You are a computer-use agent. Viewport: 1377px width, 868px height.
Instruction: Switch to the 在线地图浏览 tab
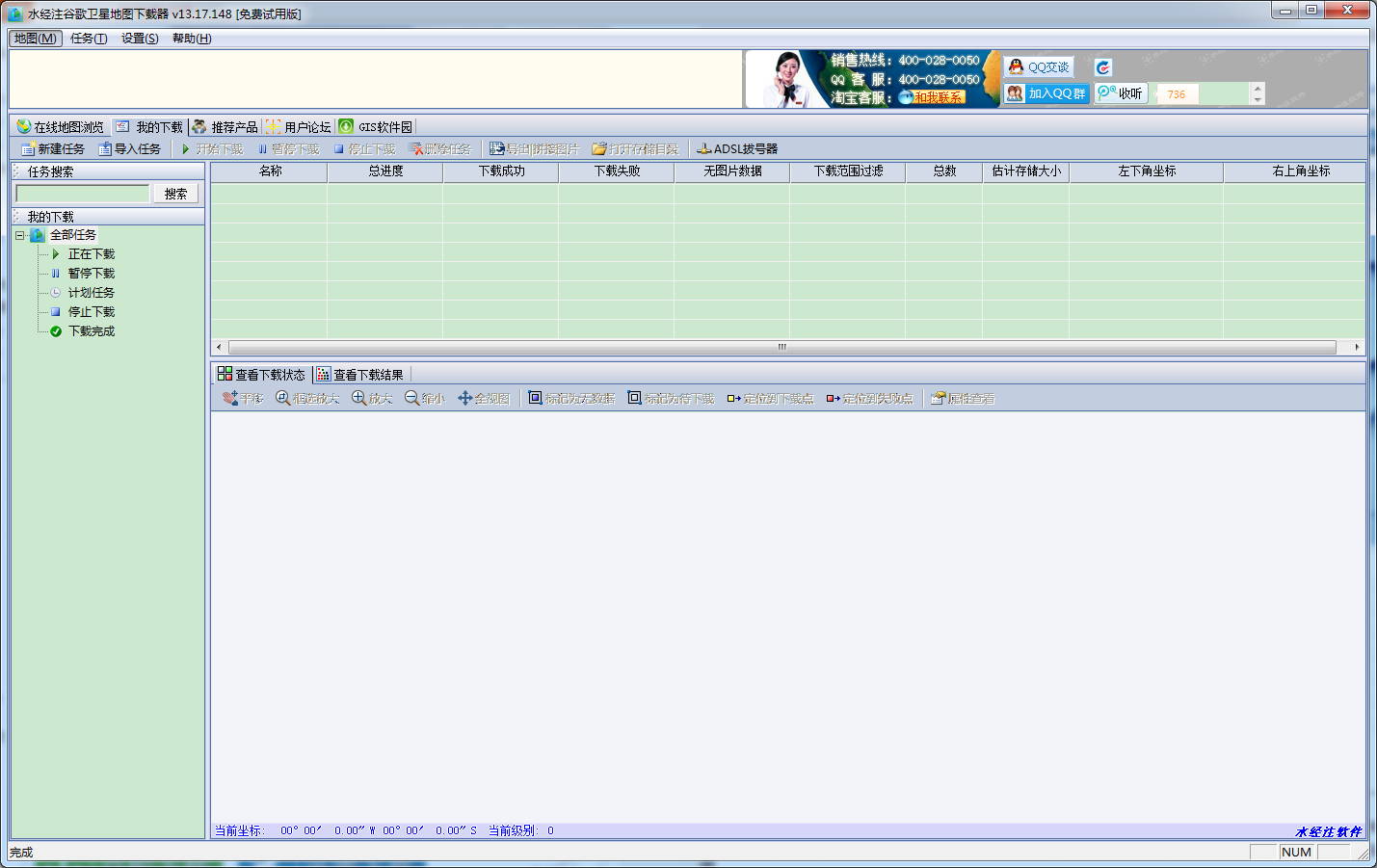click(60, 127)
